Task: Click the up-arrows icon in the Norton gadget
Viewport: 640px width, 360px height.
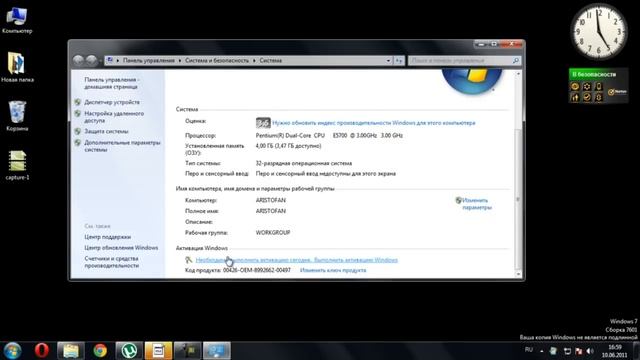Action: coord(575,97)
